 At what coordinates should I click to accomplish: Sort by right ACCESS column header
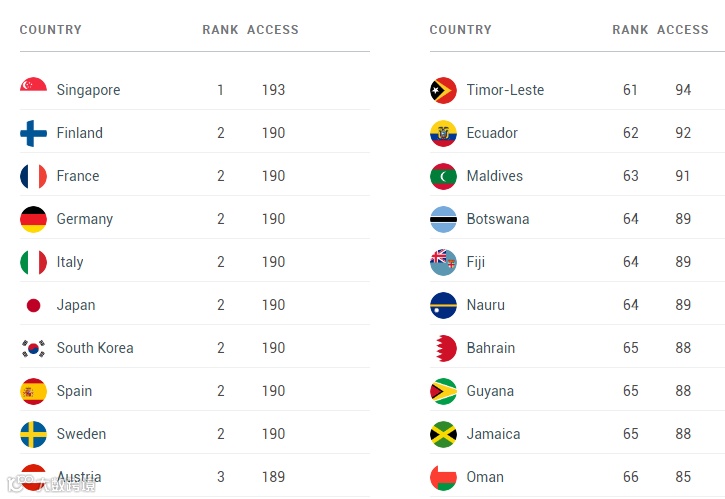682,30
